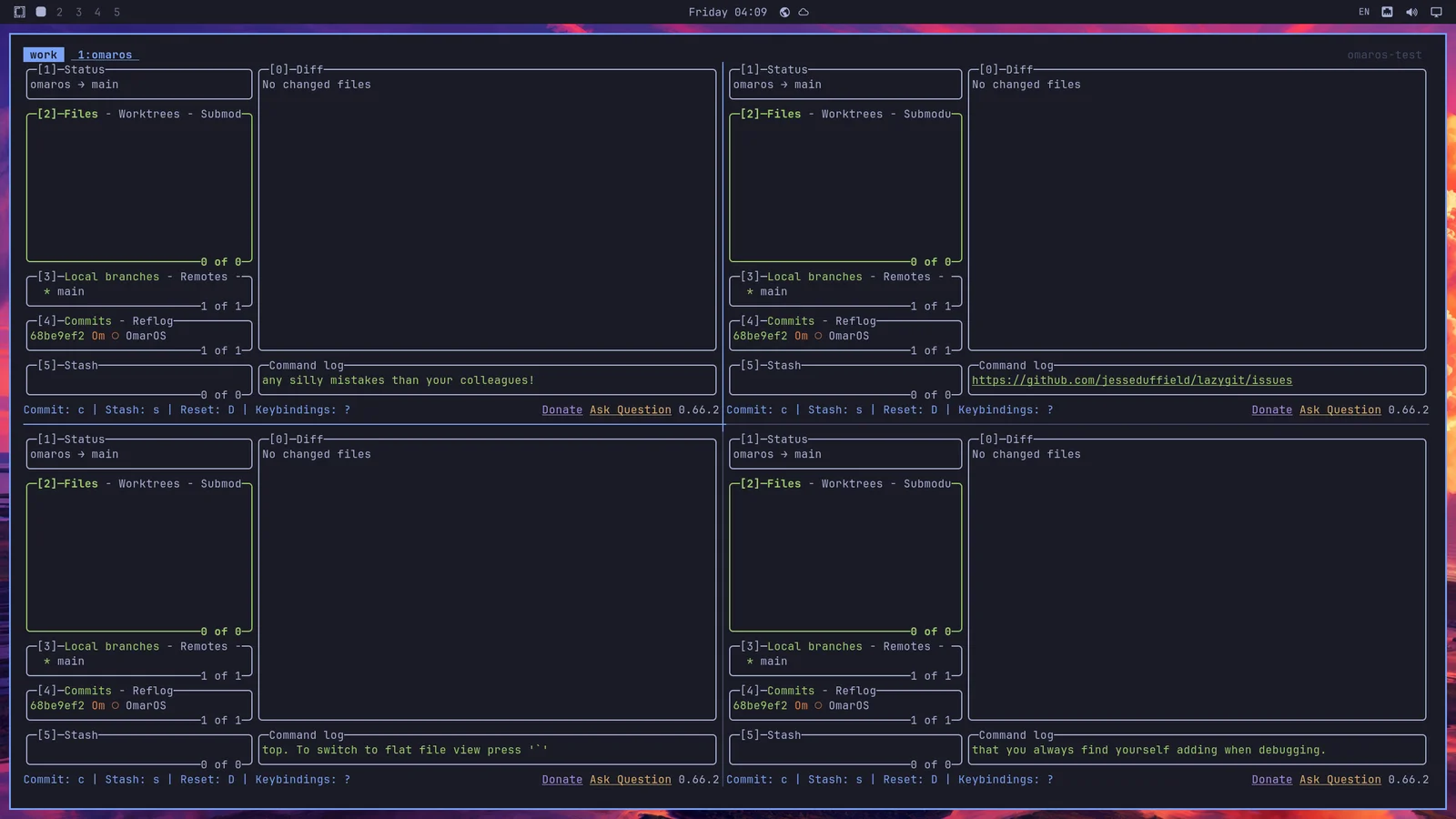
Task: Click Ask Question link in bottom-right pane
Action: coord(1340,779)
